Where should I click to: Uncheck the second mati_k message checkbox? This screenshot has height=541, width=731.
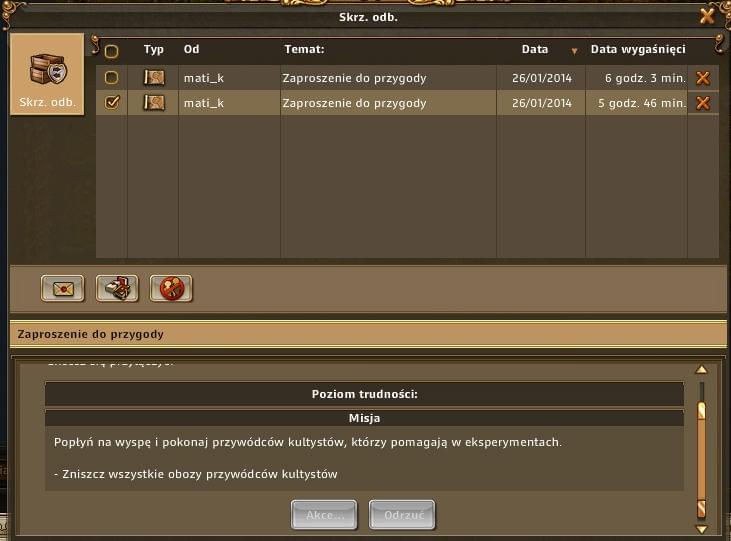click(112, 102)
